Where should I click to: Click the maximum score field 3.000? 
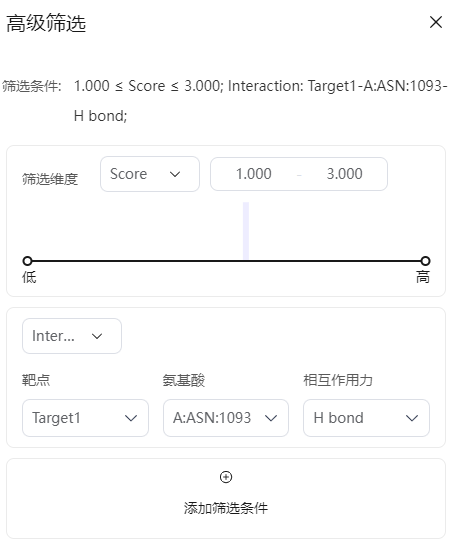(x=345, y=174)
